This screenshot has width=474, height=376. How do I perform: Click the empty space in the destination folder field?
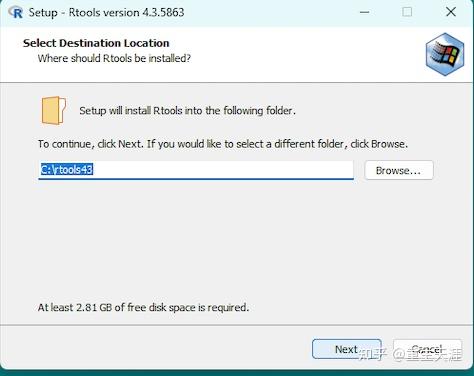[x=223, y=170]
